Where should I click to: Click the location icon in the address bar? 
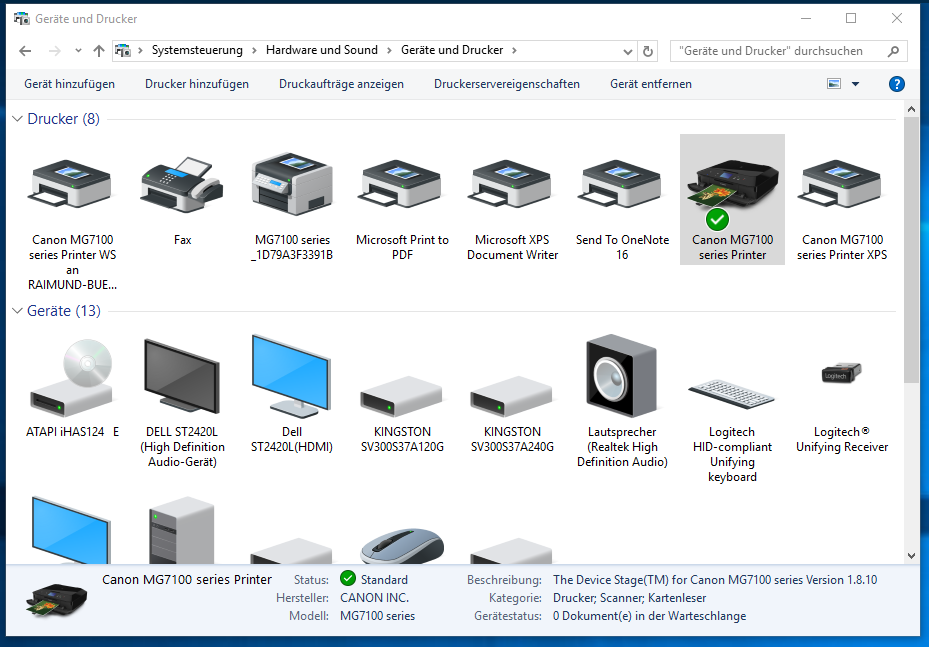pos(123,50)
